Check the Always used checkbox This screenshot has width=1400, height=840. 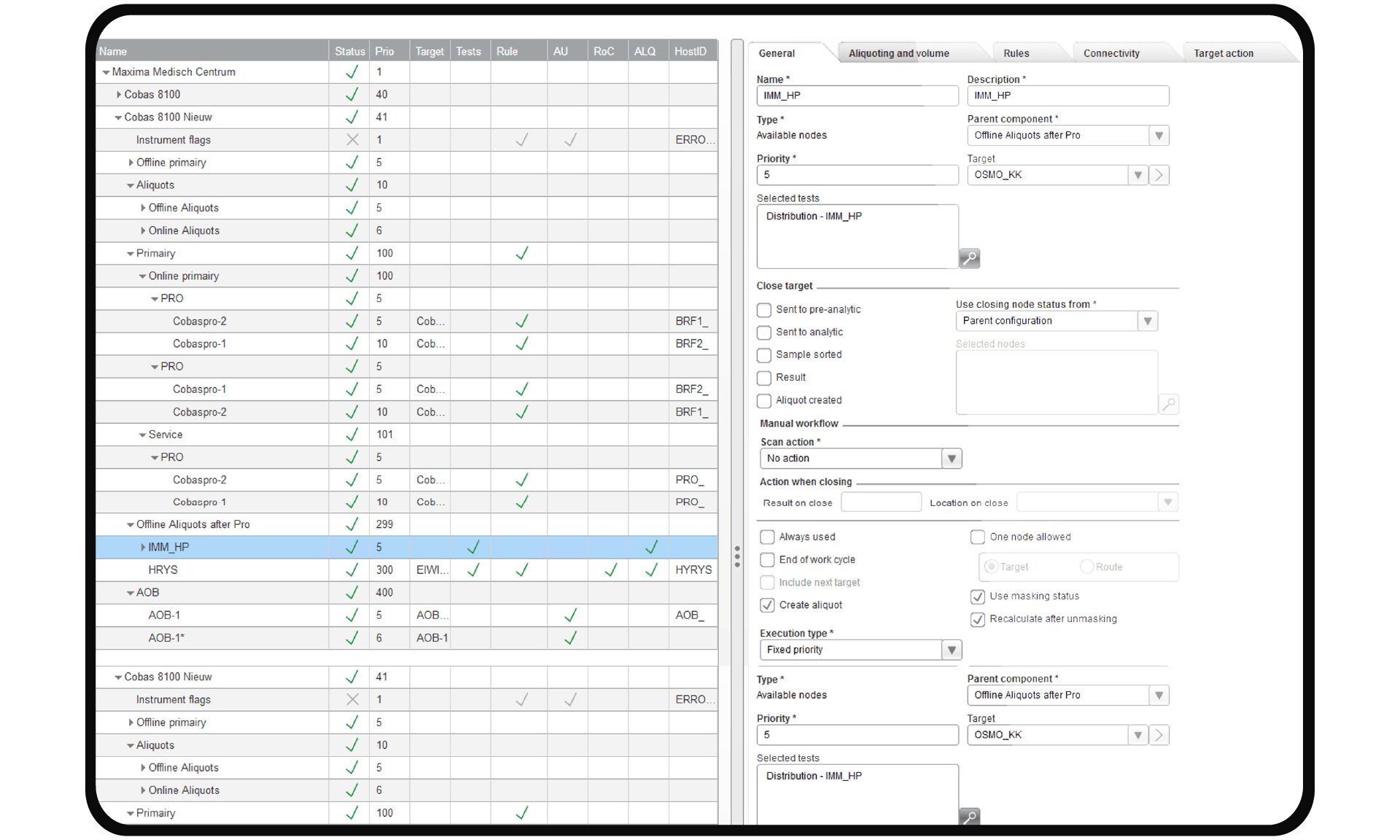coord(767,537)
